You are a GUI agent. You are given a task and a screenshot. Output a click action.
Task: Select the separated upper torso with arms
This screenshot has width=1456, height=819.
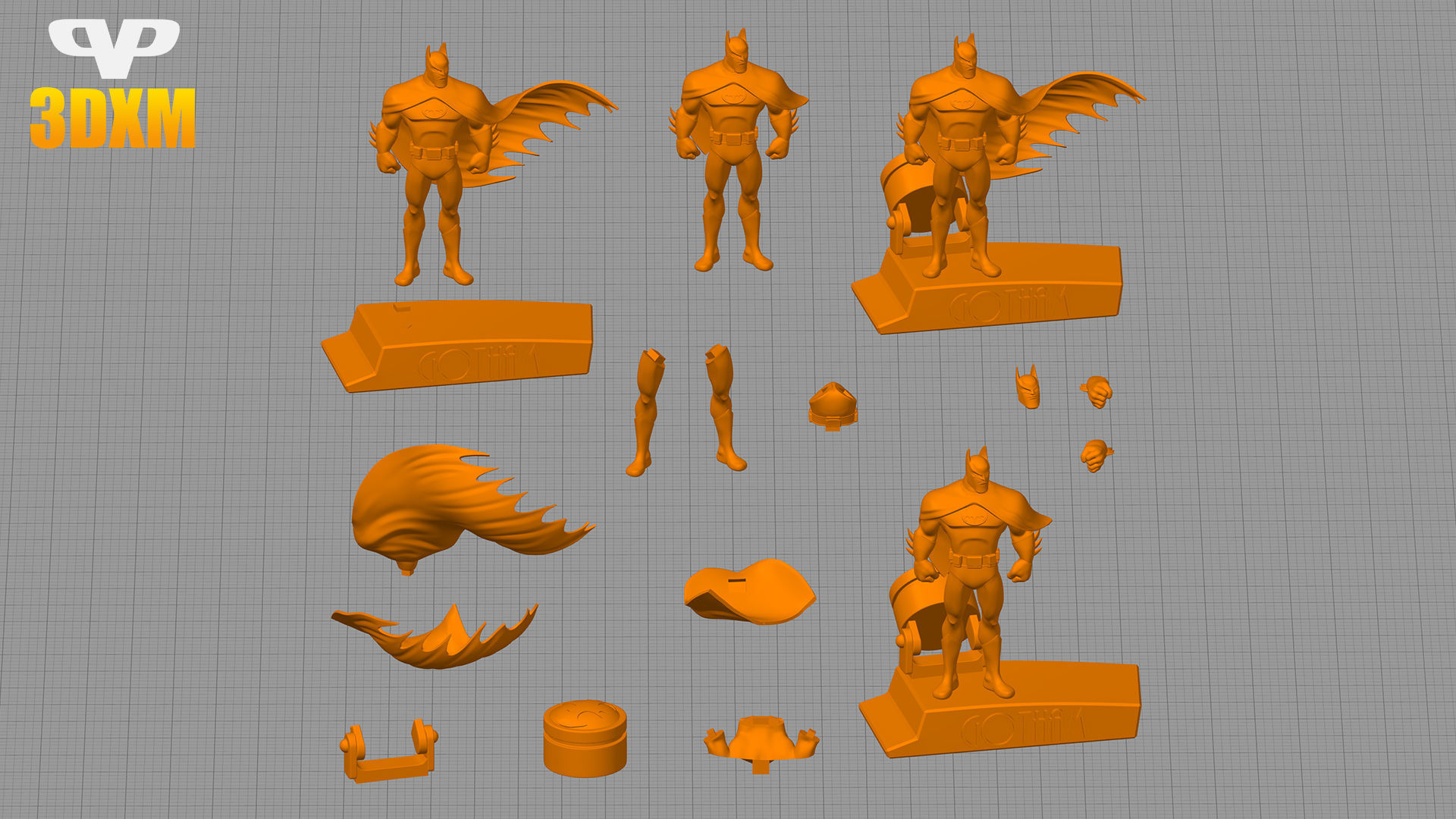(761, 744)
